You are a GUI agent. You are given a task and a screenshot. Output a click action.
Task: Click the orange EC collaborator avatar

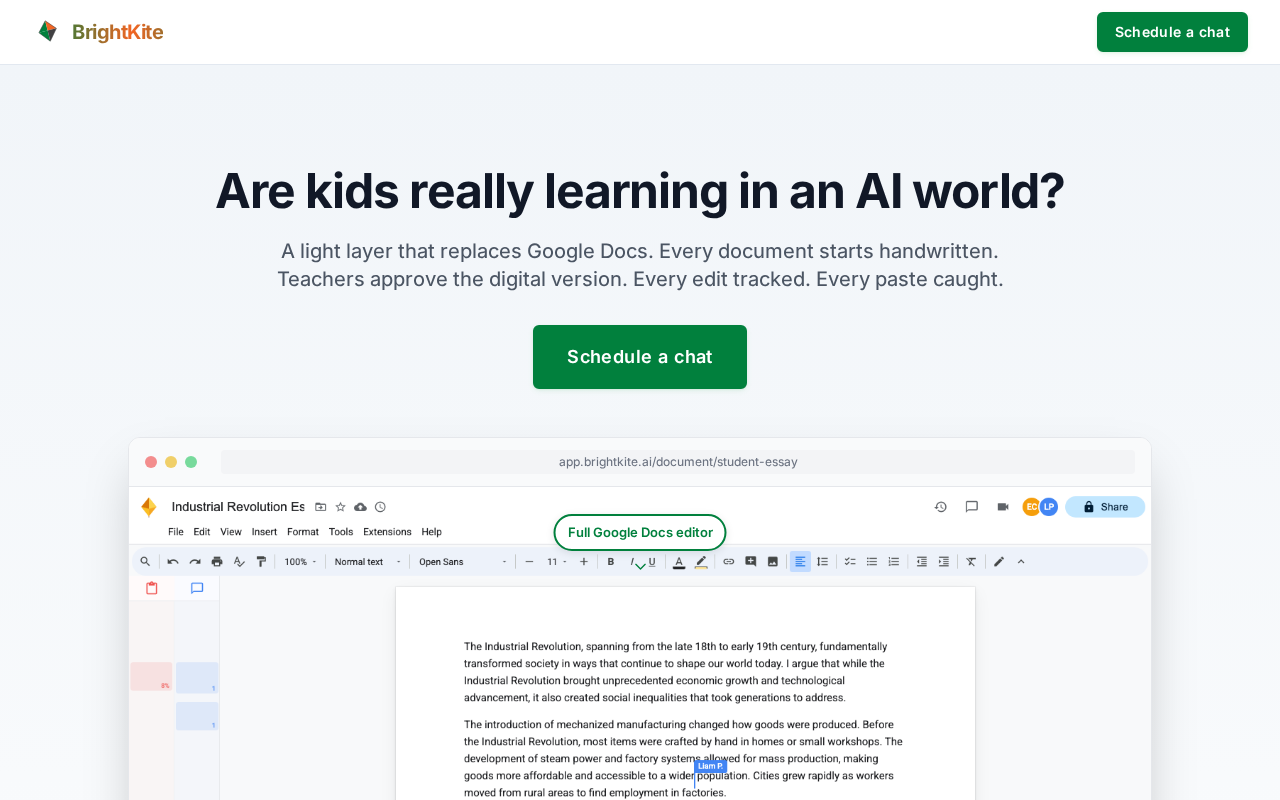[1031, 507]
